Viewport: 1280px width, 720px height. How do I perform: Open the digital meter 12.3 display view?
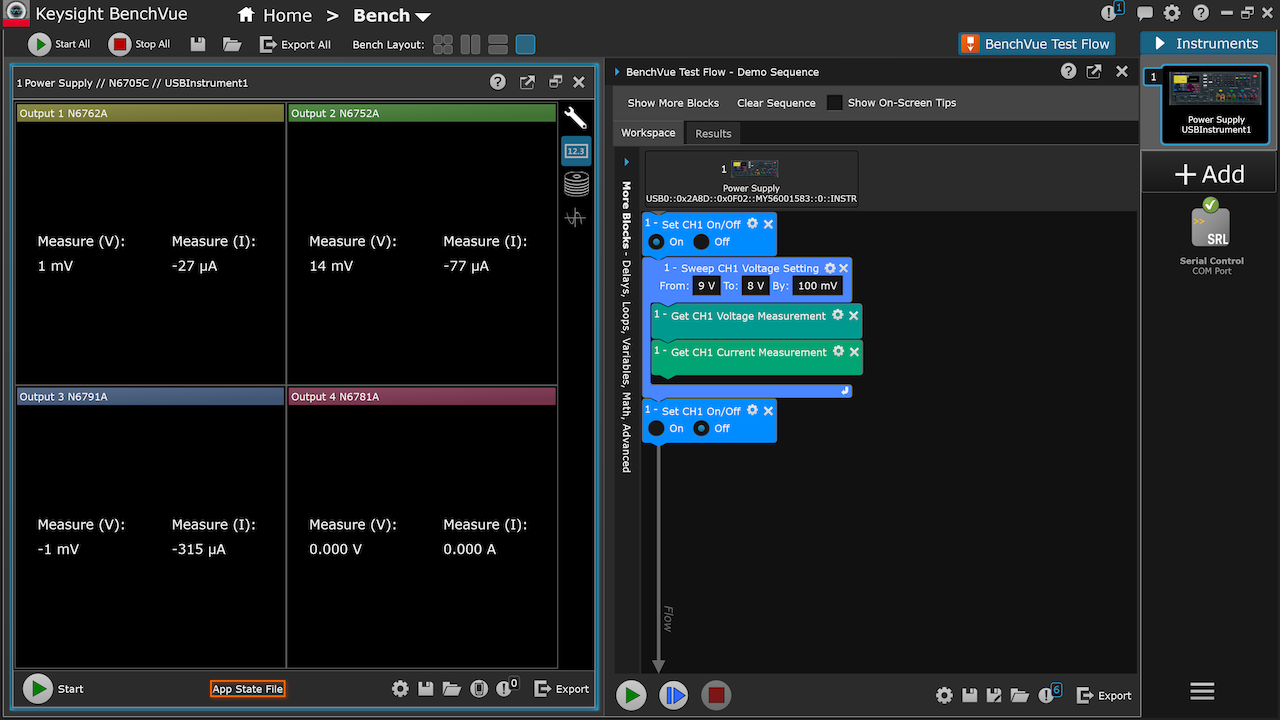pos(575,150)
